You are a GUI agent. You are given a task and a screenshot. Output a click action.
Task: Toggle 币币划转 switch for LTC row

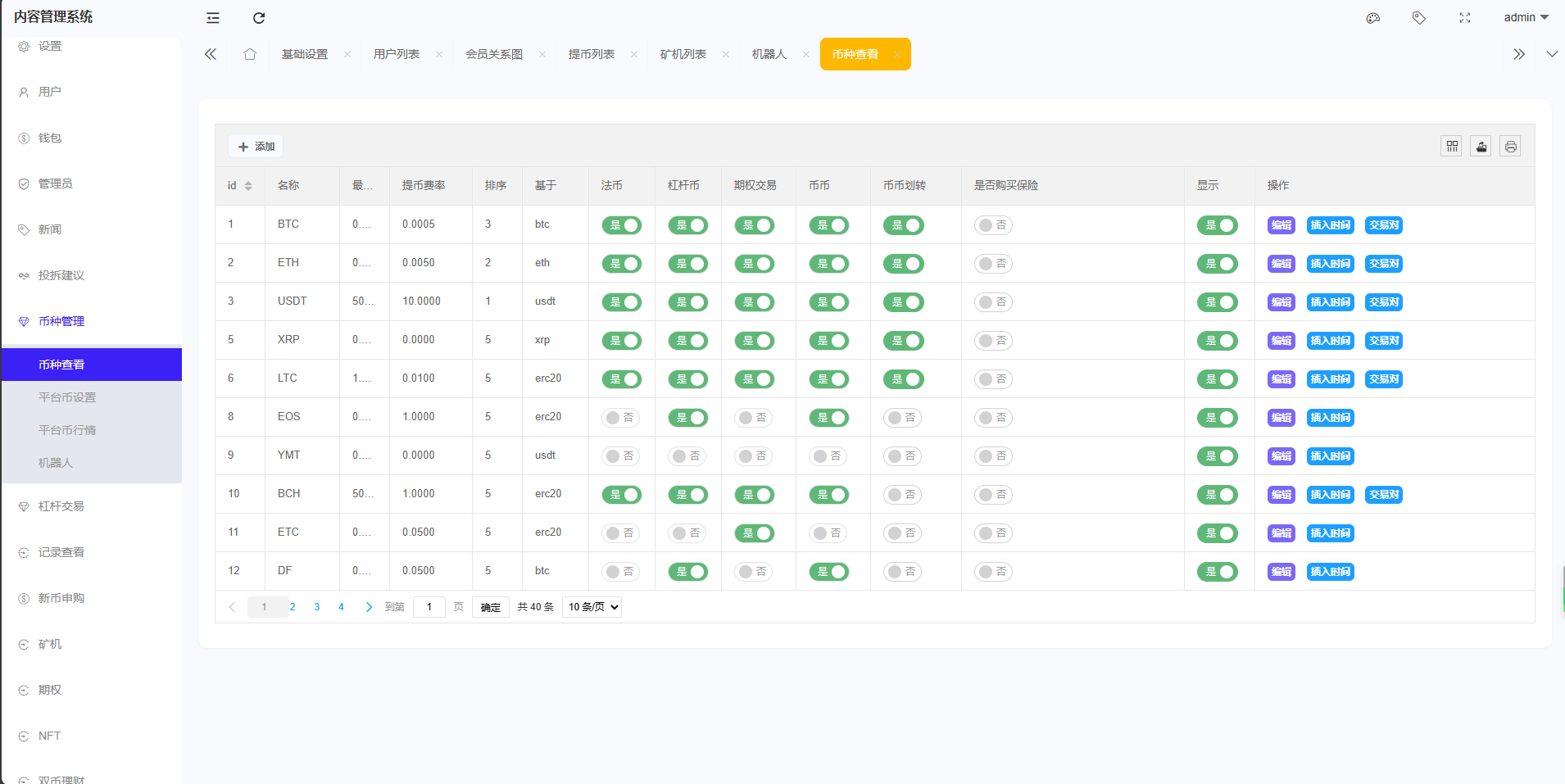point(904,379)
